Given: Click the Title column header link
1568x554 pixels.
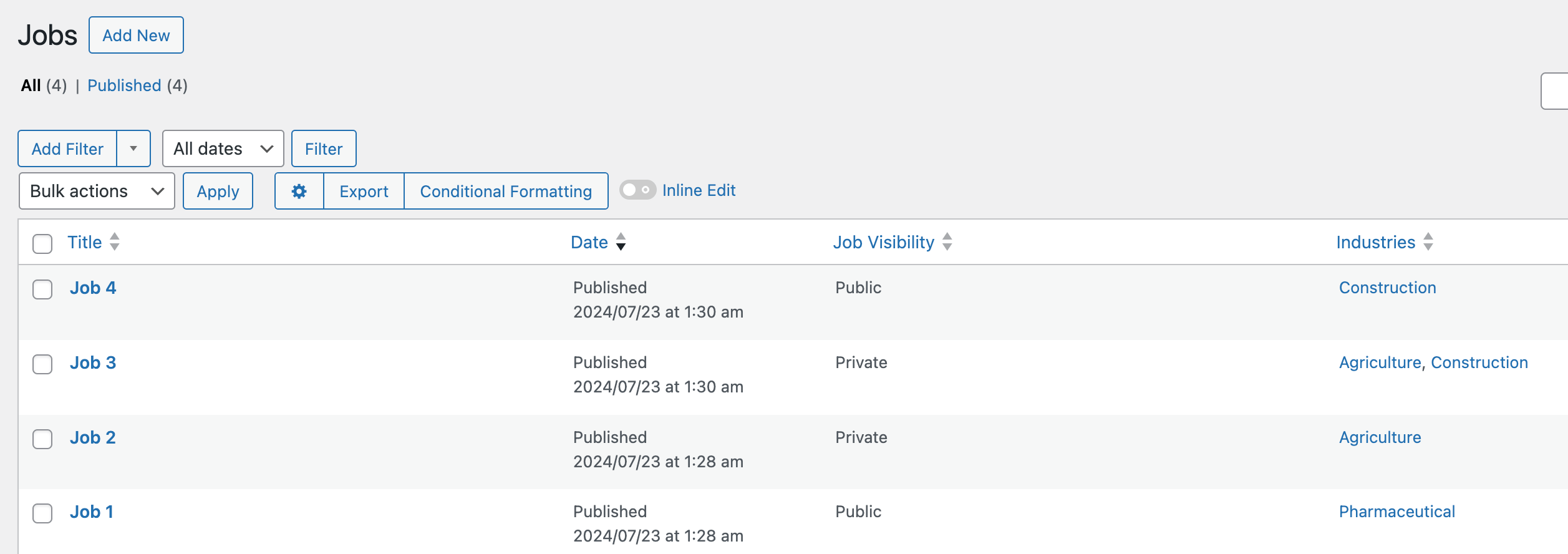Looking at the screenshot, I should (x=85, y=242).
